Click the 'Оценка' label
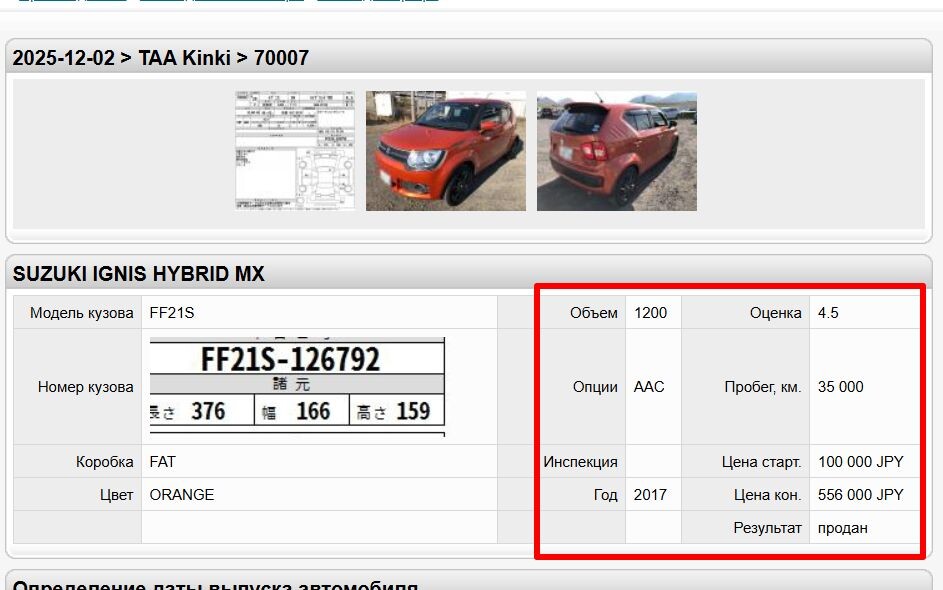 coord(775,313)
